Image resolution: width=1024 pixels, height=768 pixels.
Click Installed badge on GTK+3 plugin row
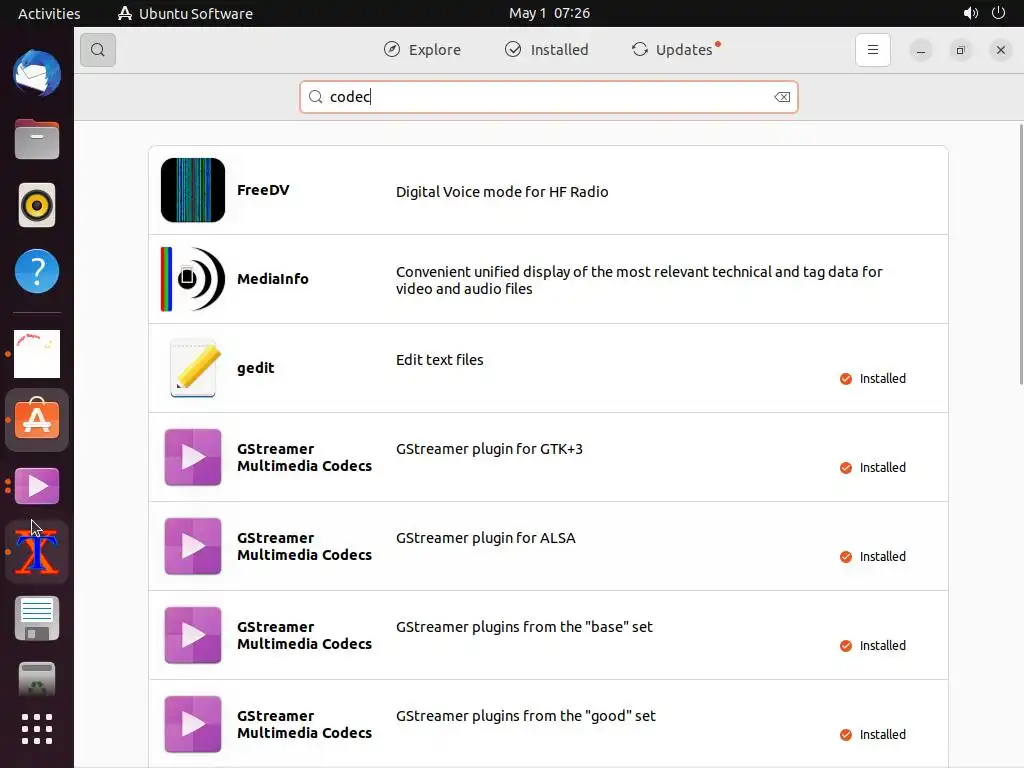pos(872,468)
